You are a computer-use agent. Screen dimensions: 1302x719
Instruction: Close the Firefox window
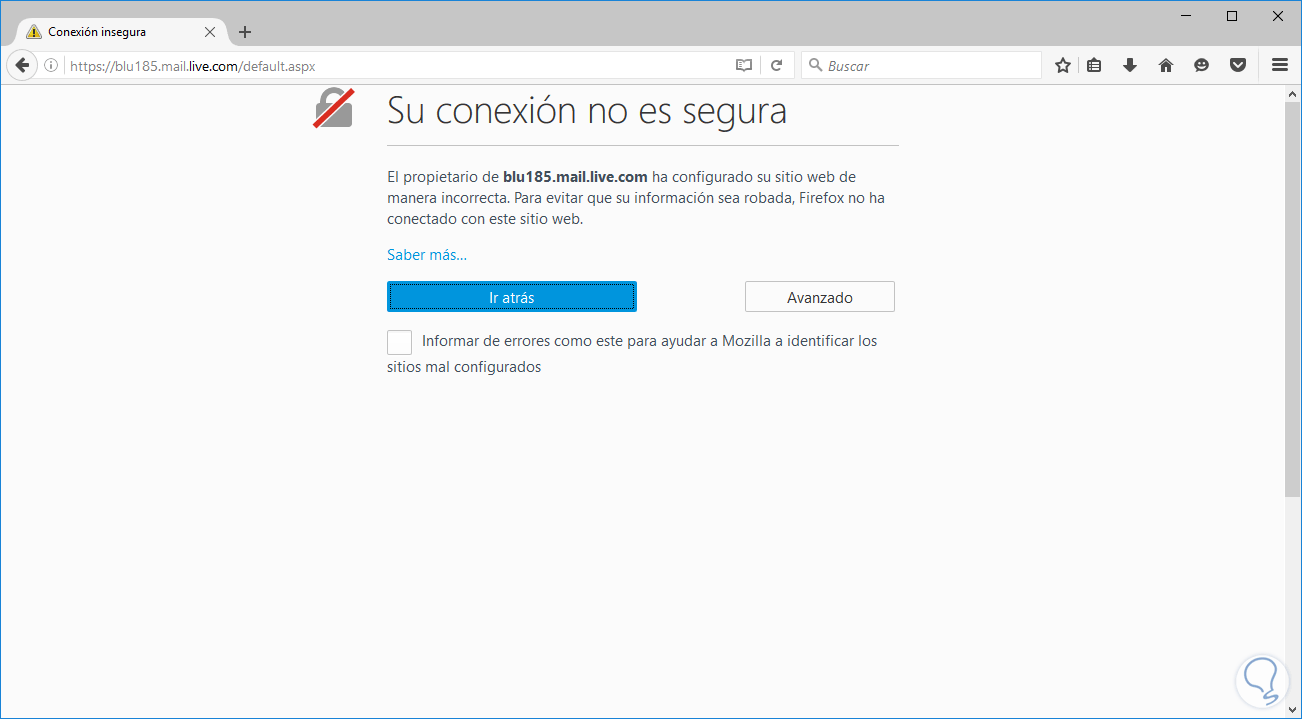click(x=1278, y=16)
